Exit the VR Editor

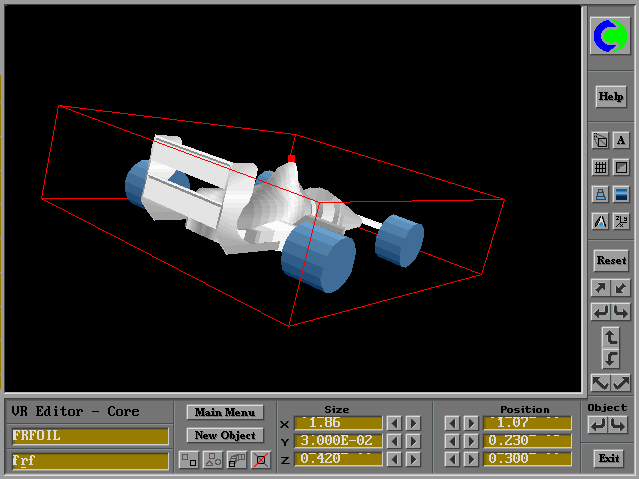(x=608, y=459)
